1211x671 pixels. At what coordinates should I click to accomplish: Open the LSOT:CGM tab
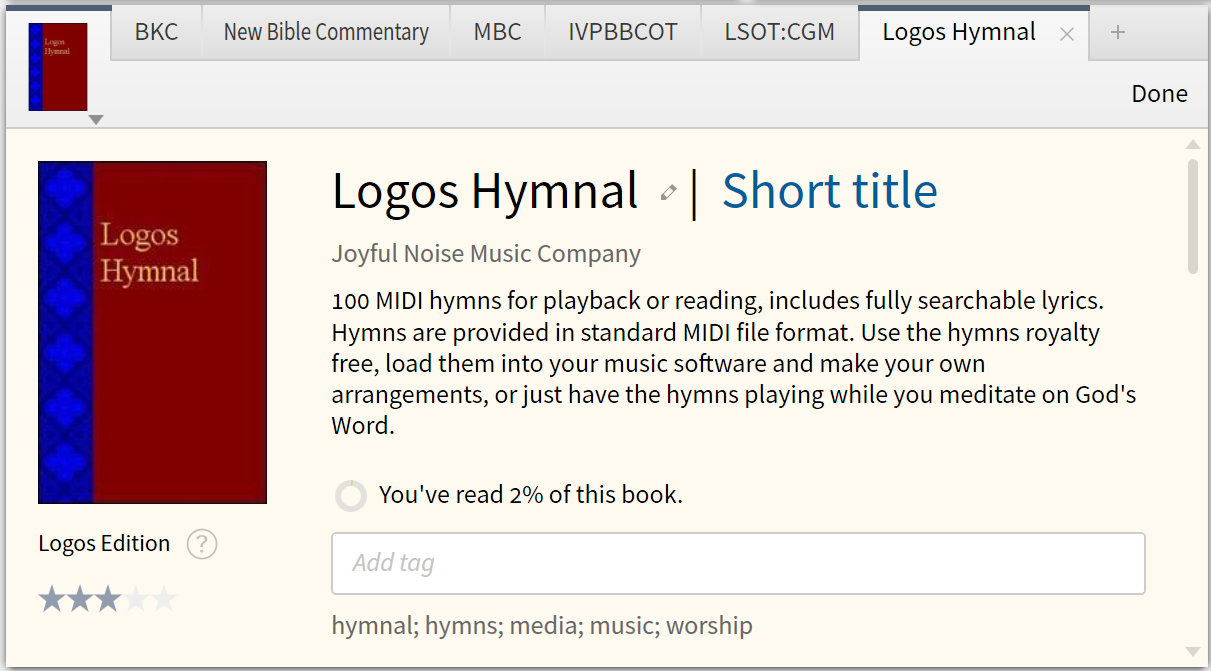[780, 32]
